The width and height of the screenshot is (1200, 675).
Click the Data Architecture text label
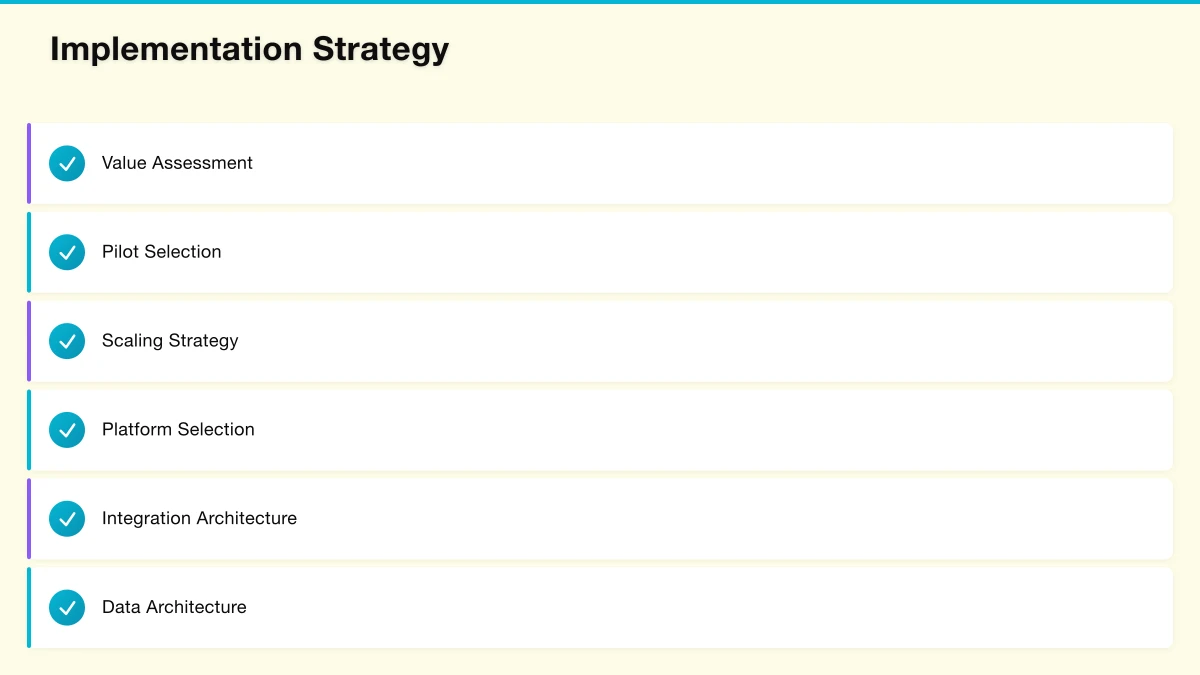[174, 607]
